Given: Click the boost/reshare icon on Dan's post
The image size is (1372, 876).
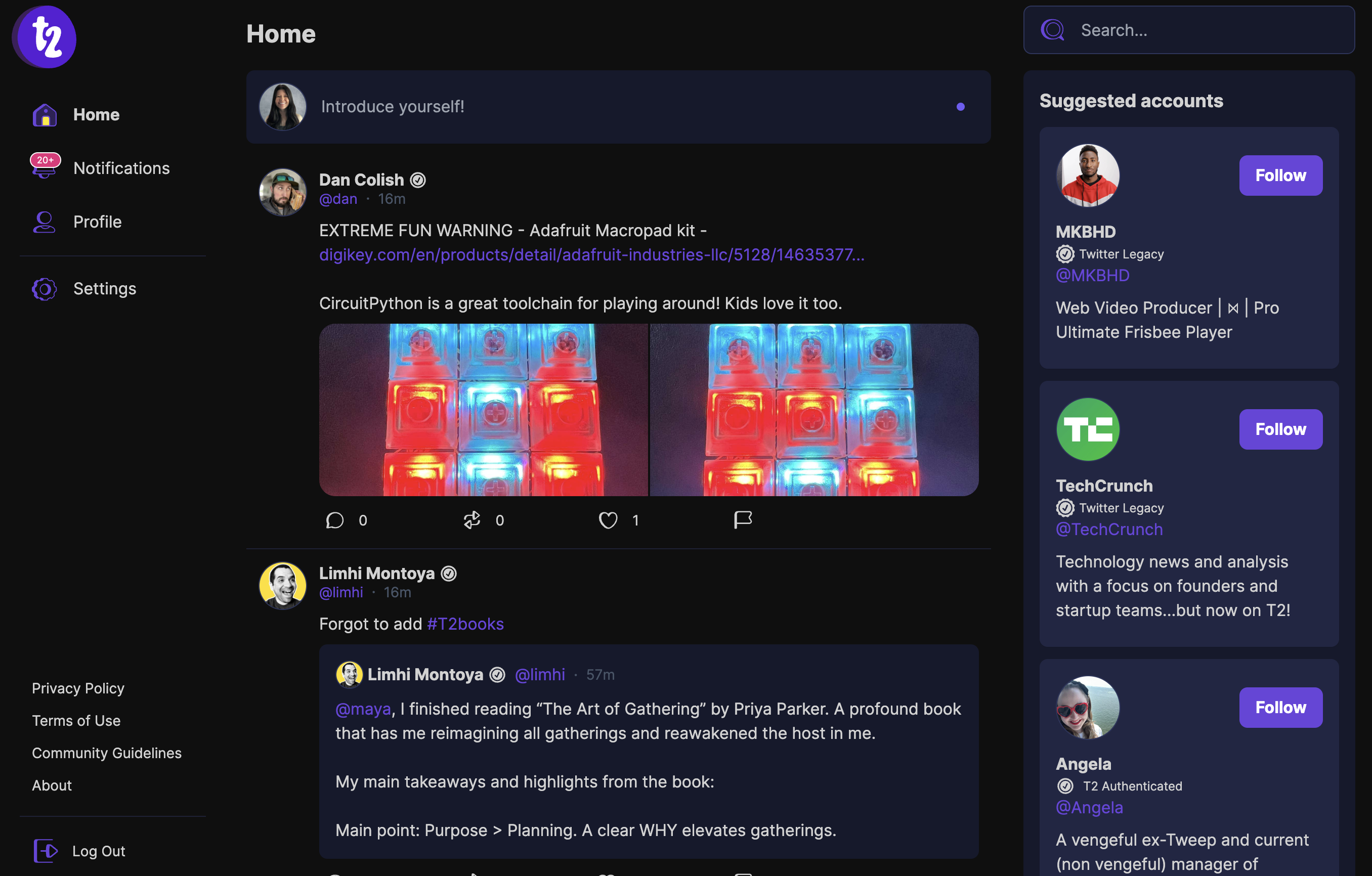Looking at the screenshot, I should pyautogui.click(x=472, y=519).
